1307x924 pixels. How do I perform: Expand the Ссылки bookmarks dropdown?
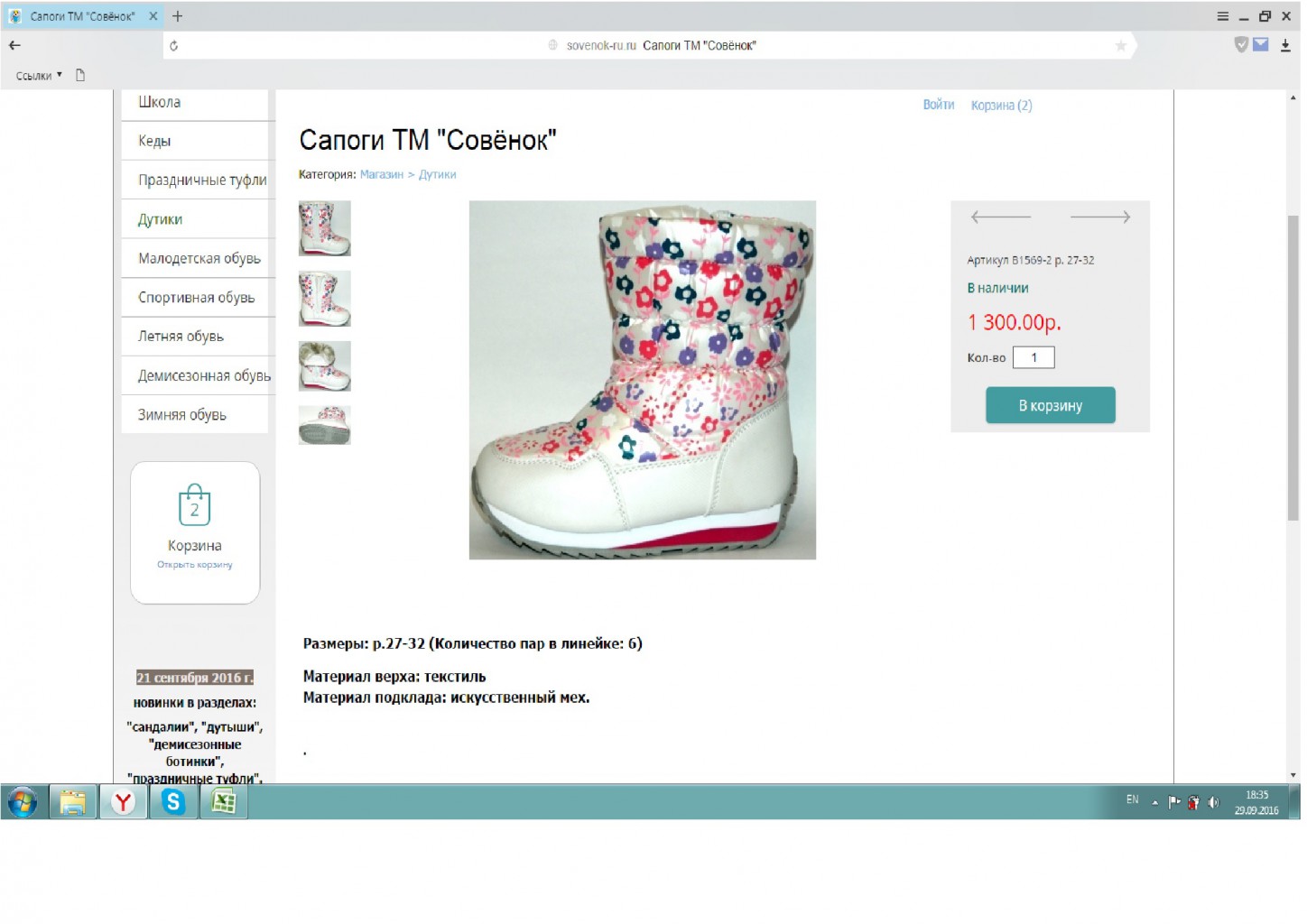39,76
